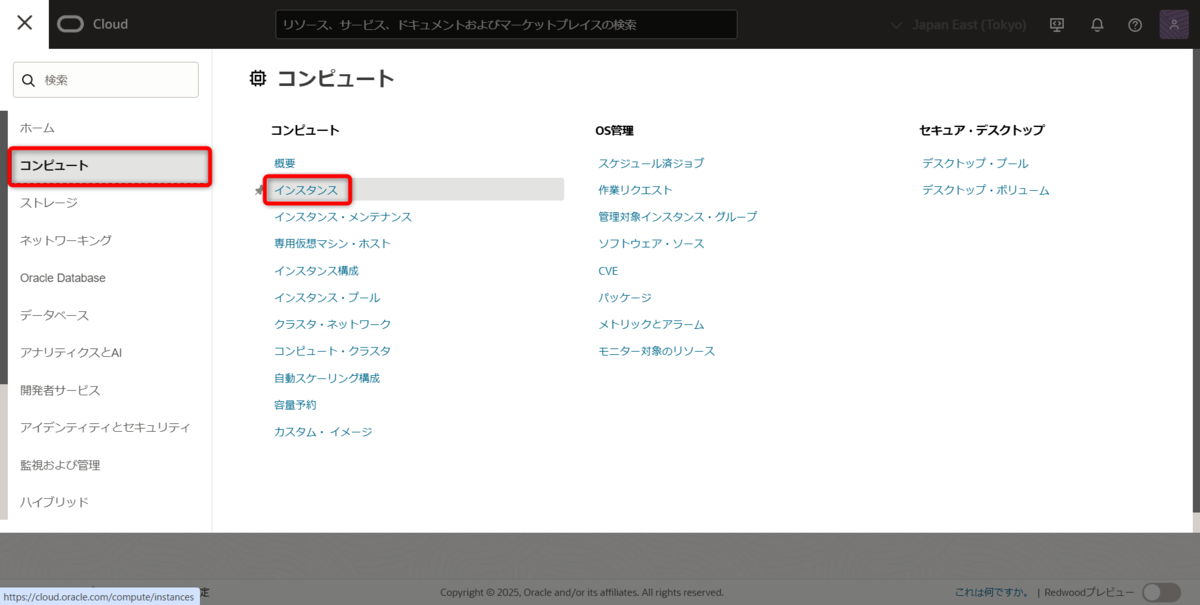Close the navigation menu with the X icon
The height and width of the screenshot is (605, 1200).
[x=25, y=23]
